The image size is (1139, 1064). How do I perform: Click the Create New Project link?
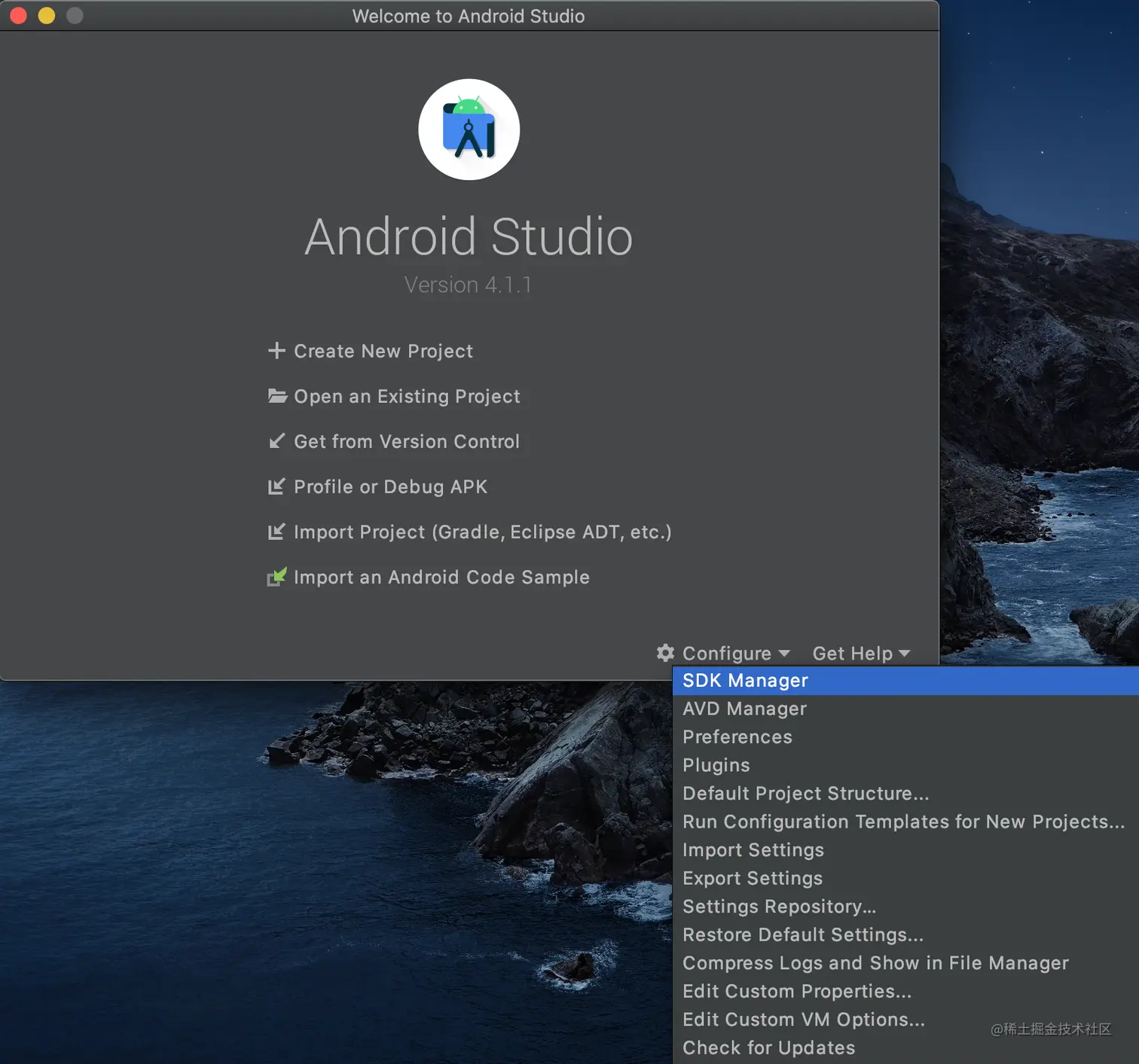click(x=383, y=351)
